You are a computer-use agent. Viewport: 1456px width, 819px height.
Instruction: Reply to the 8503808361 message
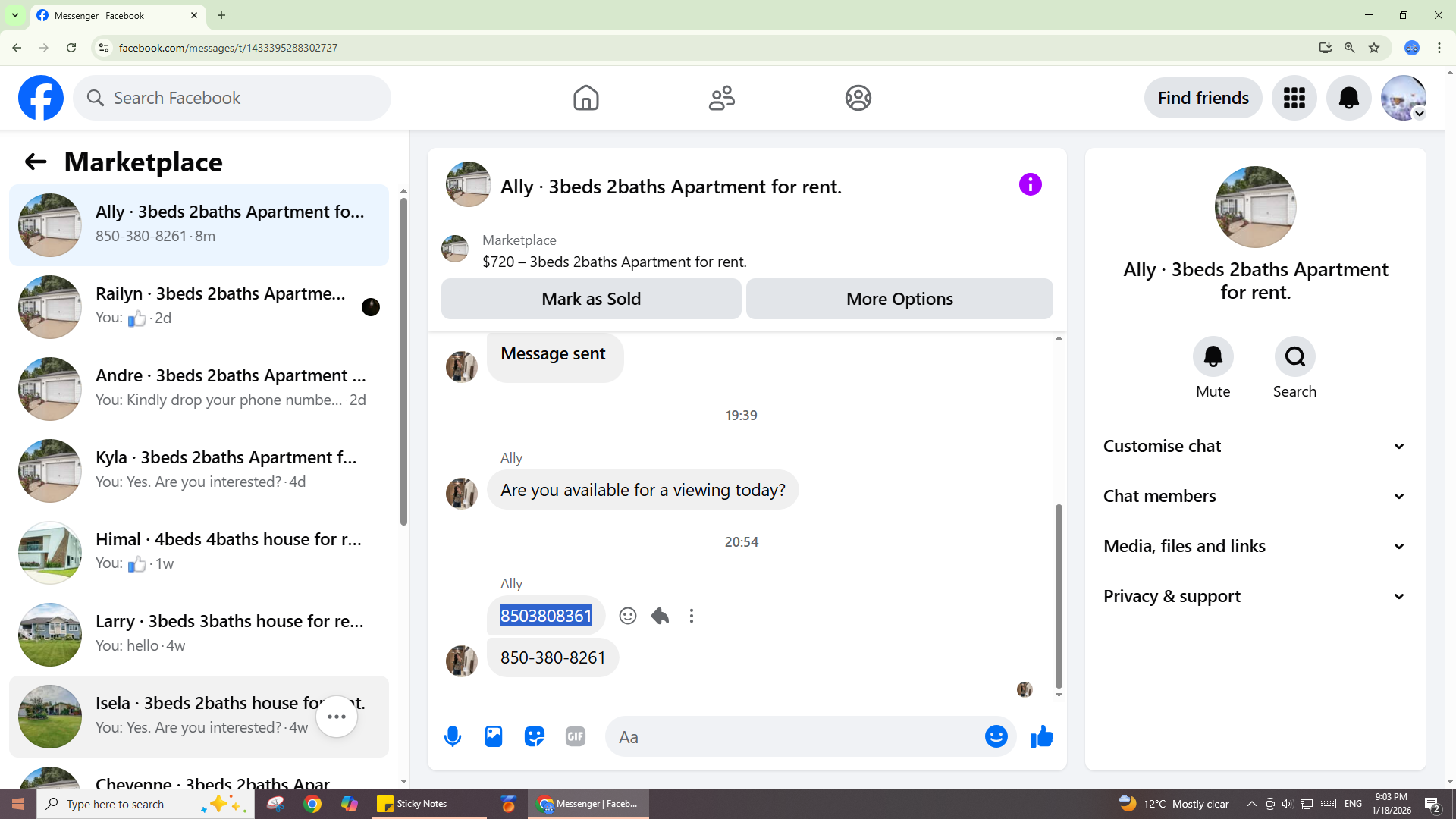[x=660, y=616]
